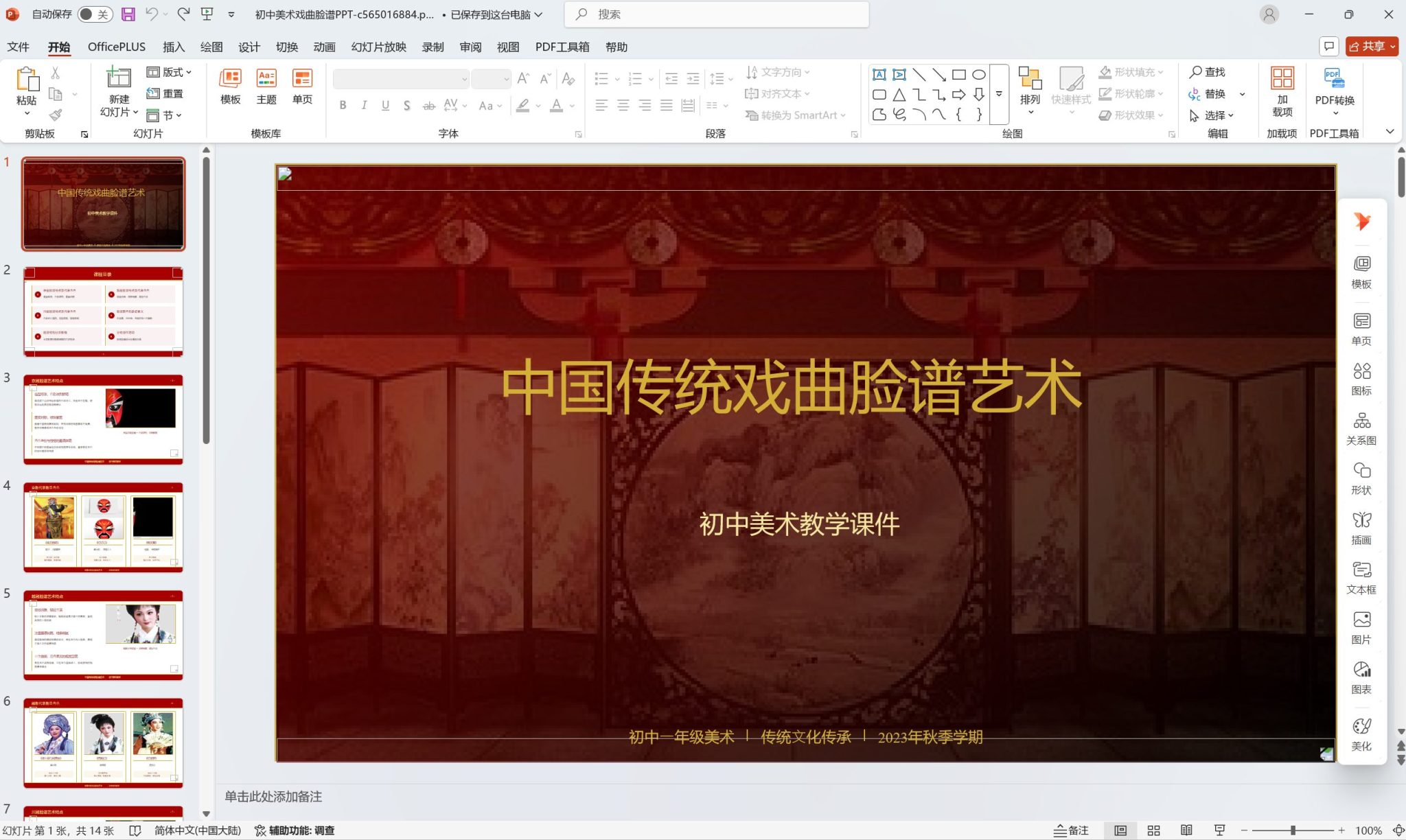The image size is (1406, 840).
Task: Toggle Underline formatting
Action: [385, 105]
